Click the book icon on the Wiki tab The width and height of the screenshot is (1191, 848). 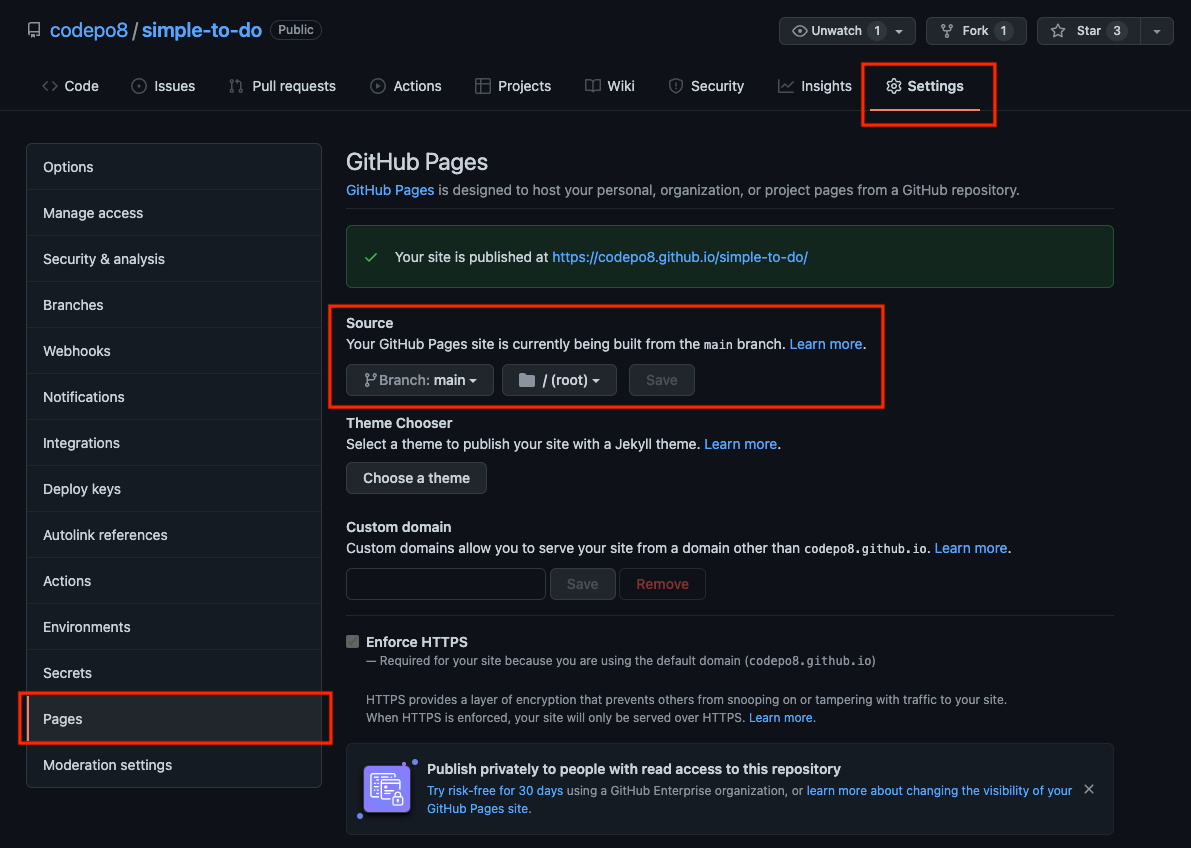[x=591, y=86]
